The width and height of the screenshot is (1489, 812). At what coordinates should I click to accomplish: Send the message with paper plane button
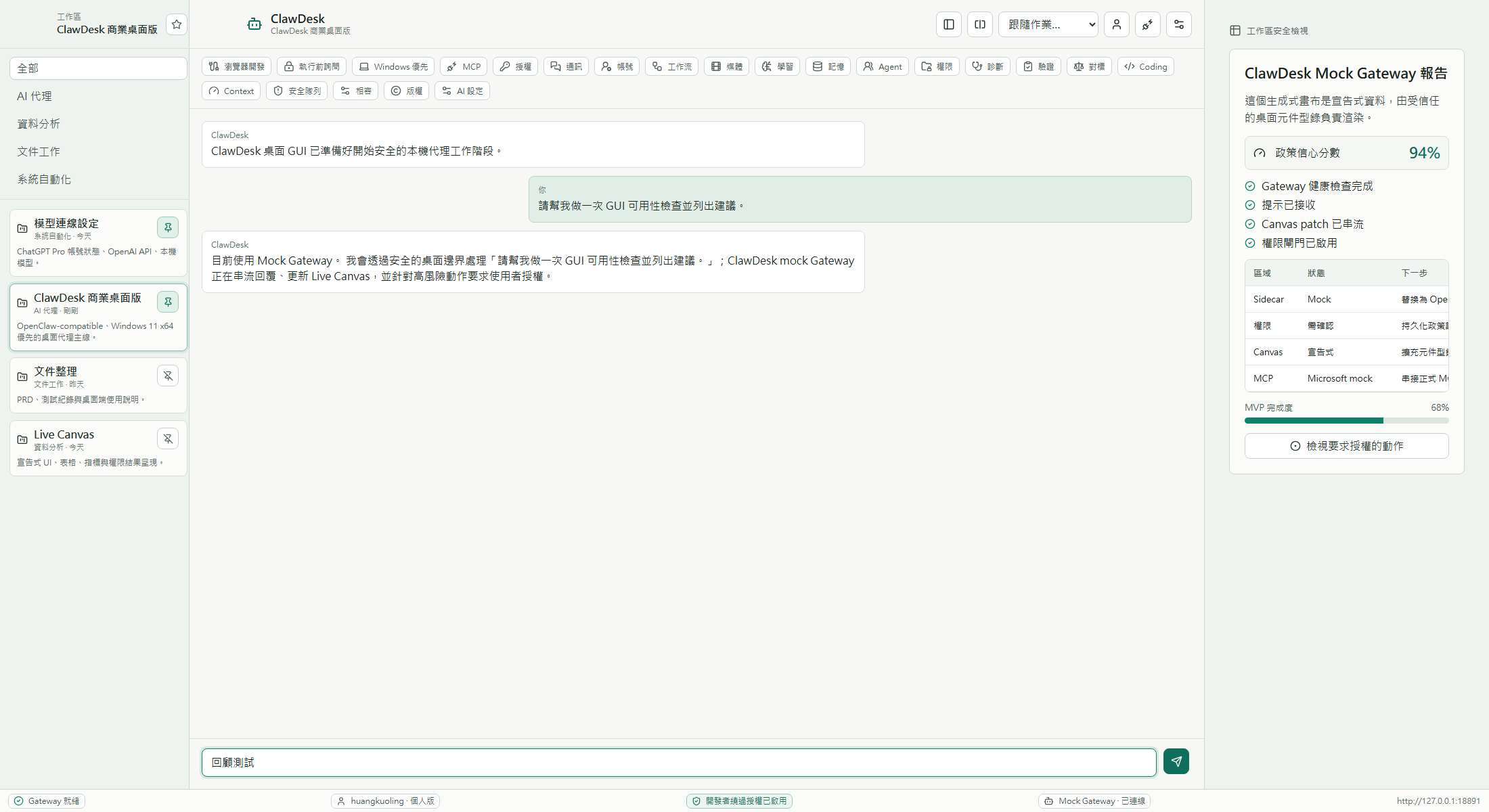coord(1176,761)
